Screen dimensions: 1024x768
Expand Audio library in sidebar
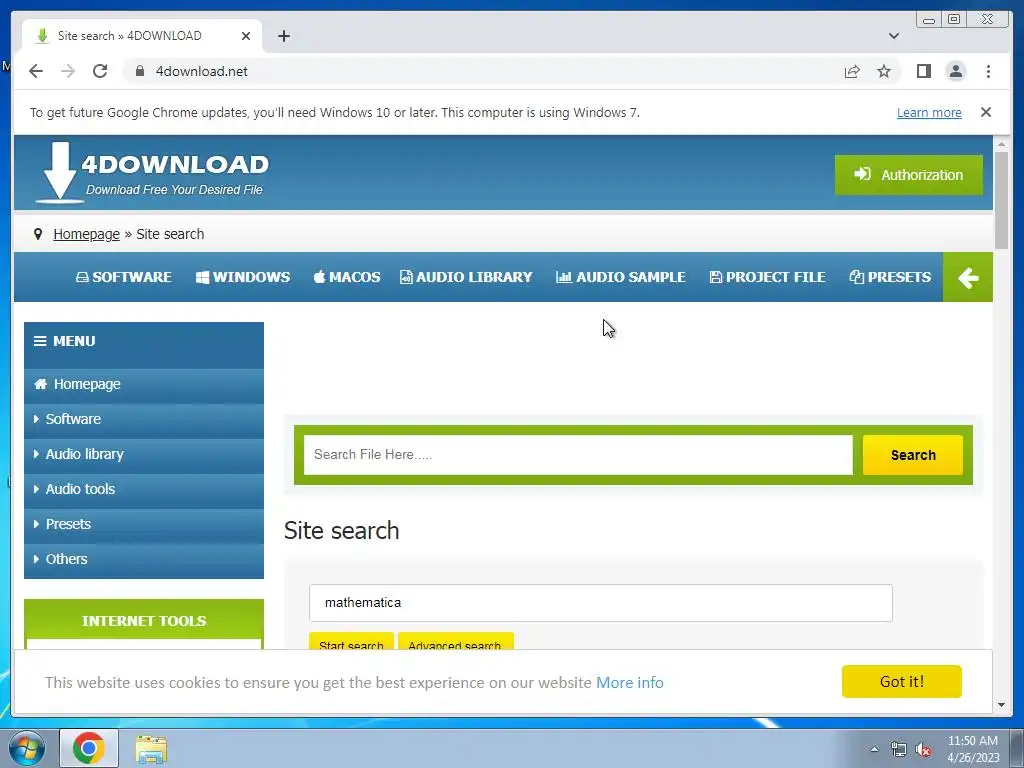[144, 454]
